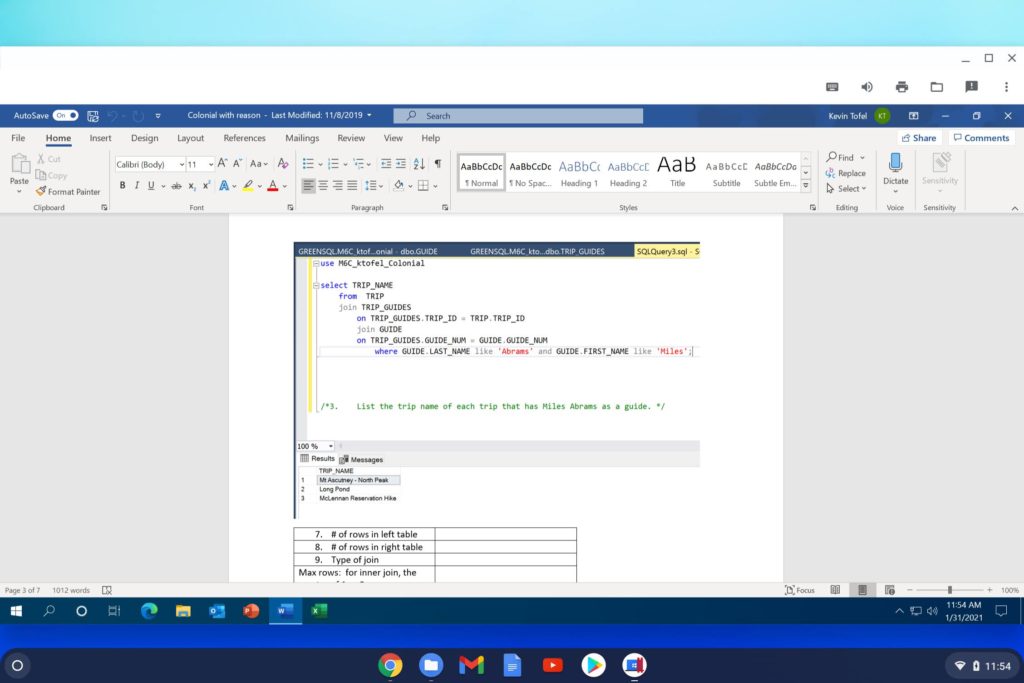This screenshot has width=1024, height=683.
Task: Click the Share button
Action: pos(918,138)
